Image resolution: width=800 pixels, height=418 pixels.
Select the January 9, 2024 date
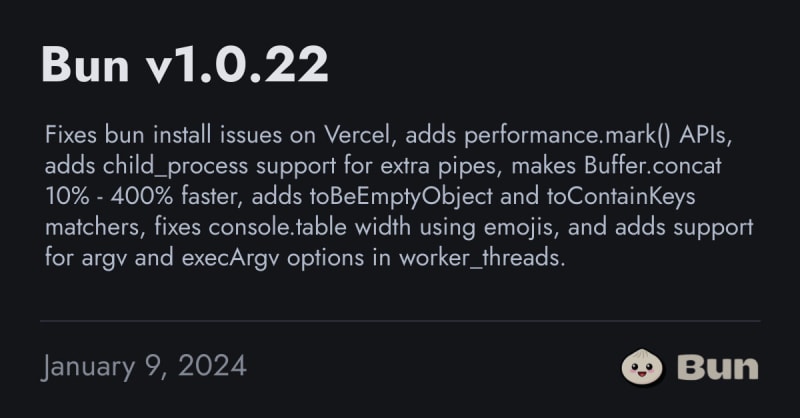(144, 366)
